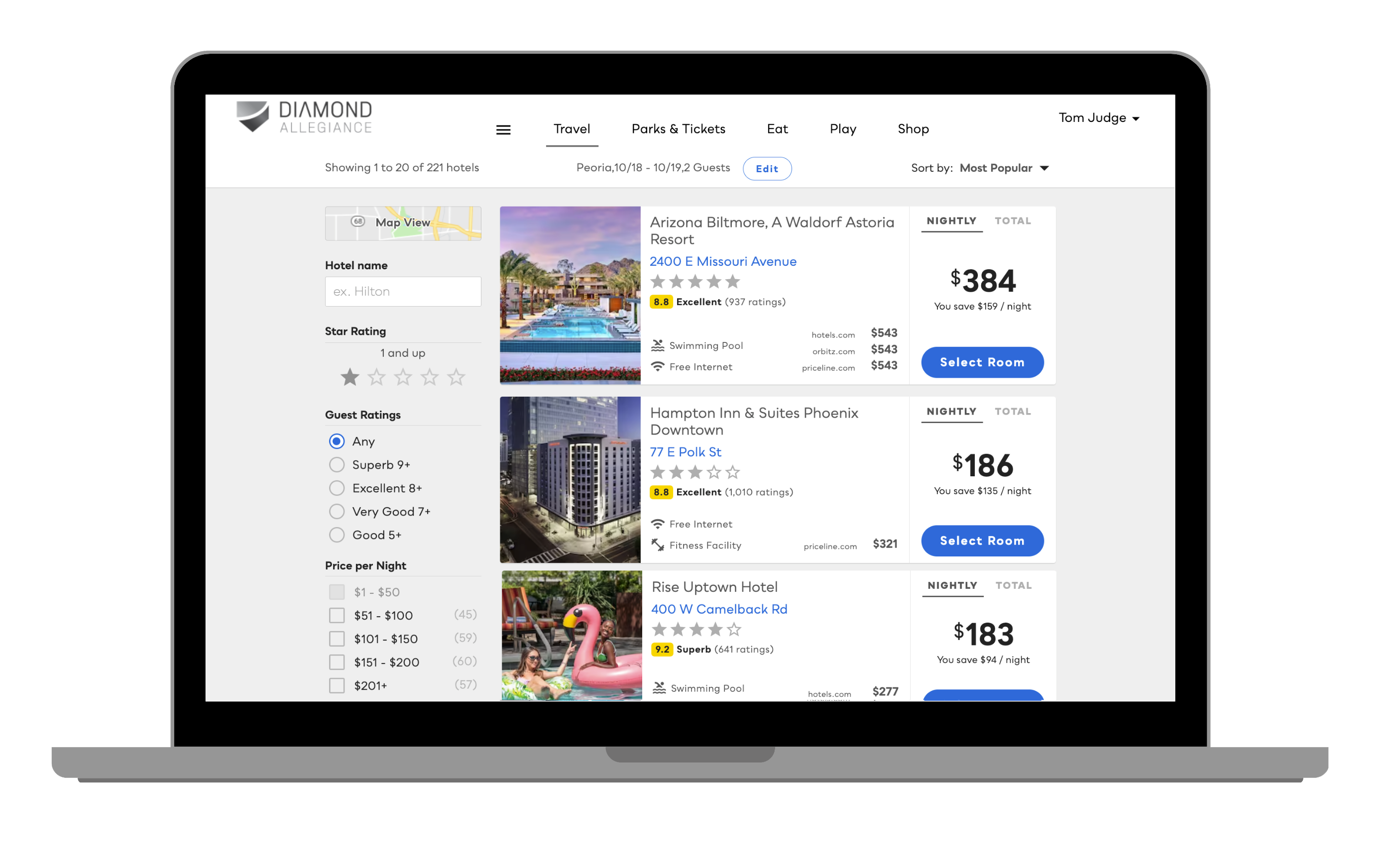The width and height of the screenshot is (1384, 868).
Task: Open the Map View thumbnail
Action: [403, 223]
